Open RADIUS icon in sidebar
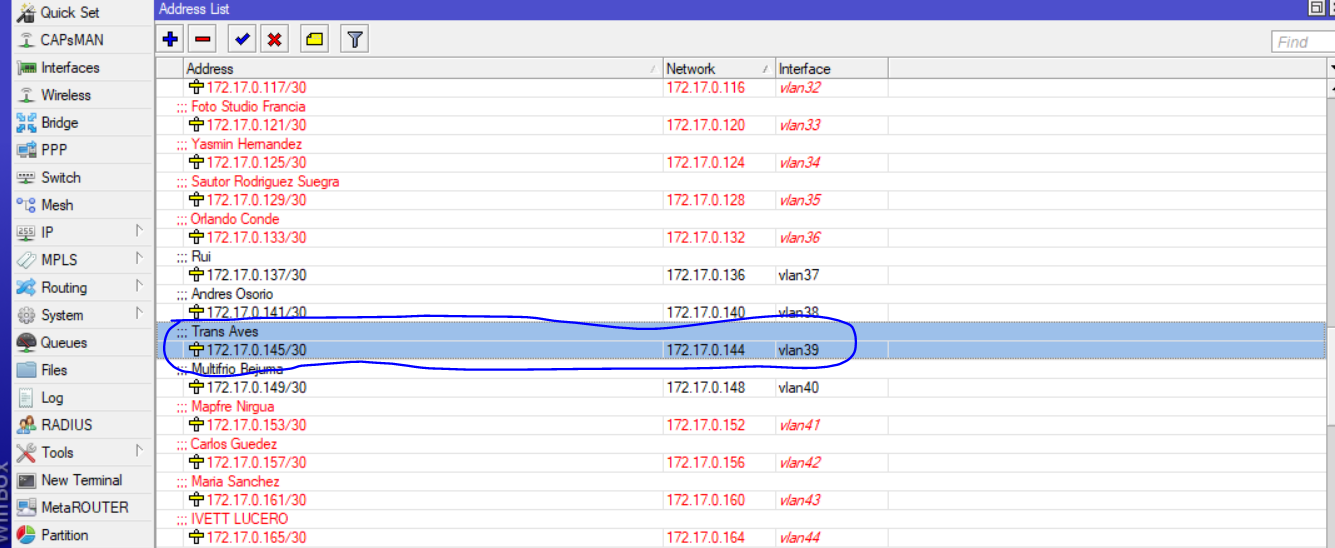1335x548 pixels. (26, 424)
